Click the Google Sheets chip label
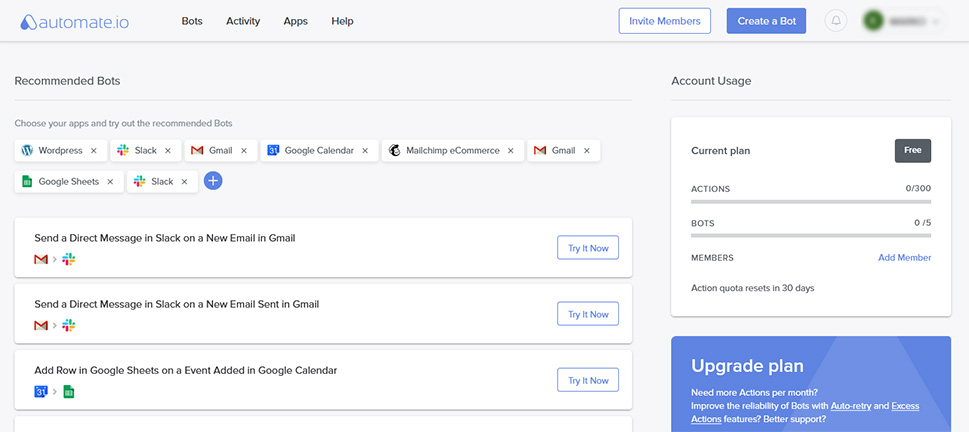 pyautogui.click(x=69, y=182)
